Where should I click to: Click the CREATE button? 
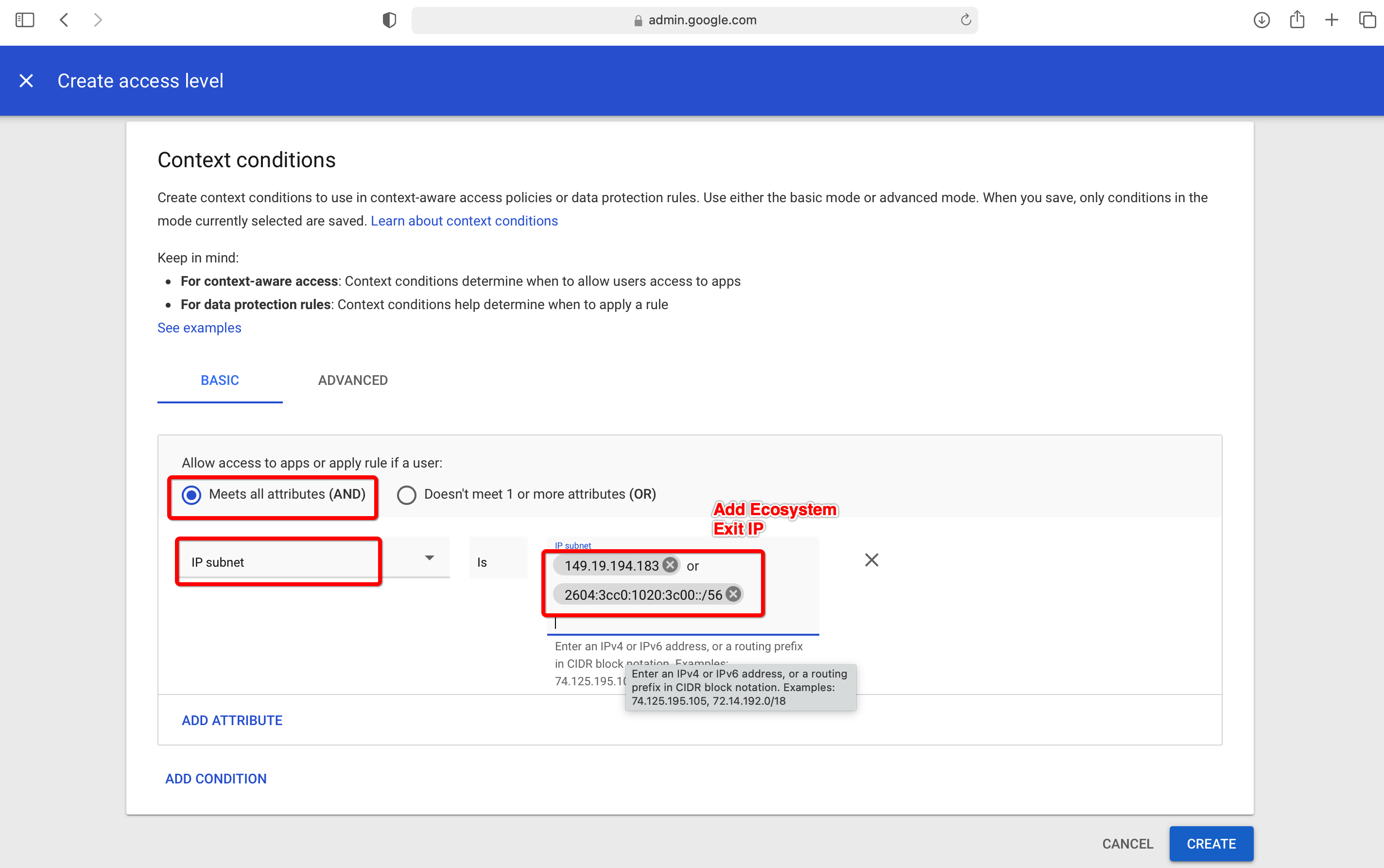pos(1211,844)
